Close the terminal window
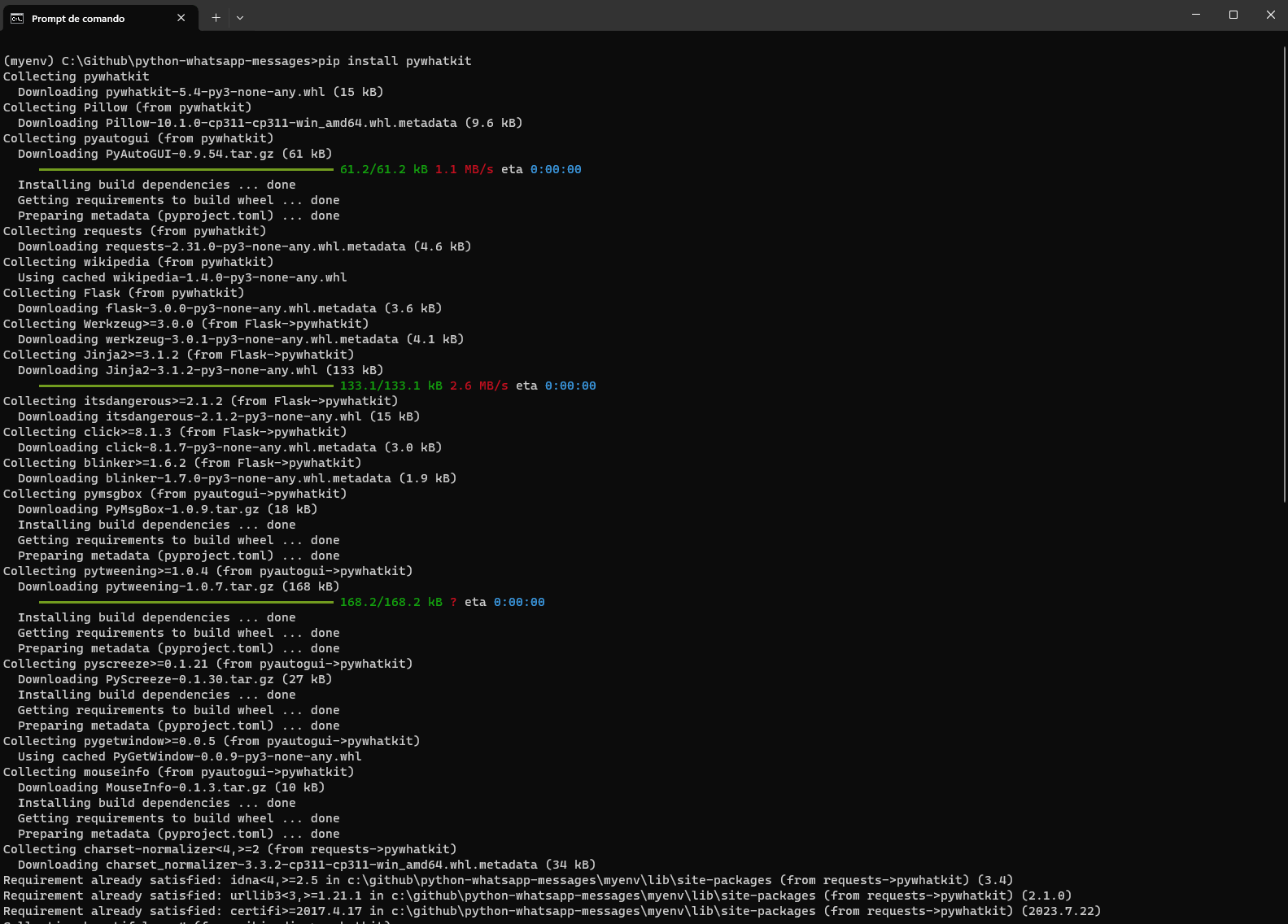The width and height of the screenshot is (1288, 924). 1270,15
